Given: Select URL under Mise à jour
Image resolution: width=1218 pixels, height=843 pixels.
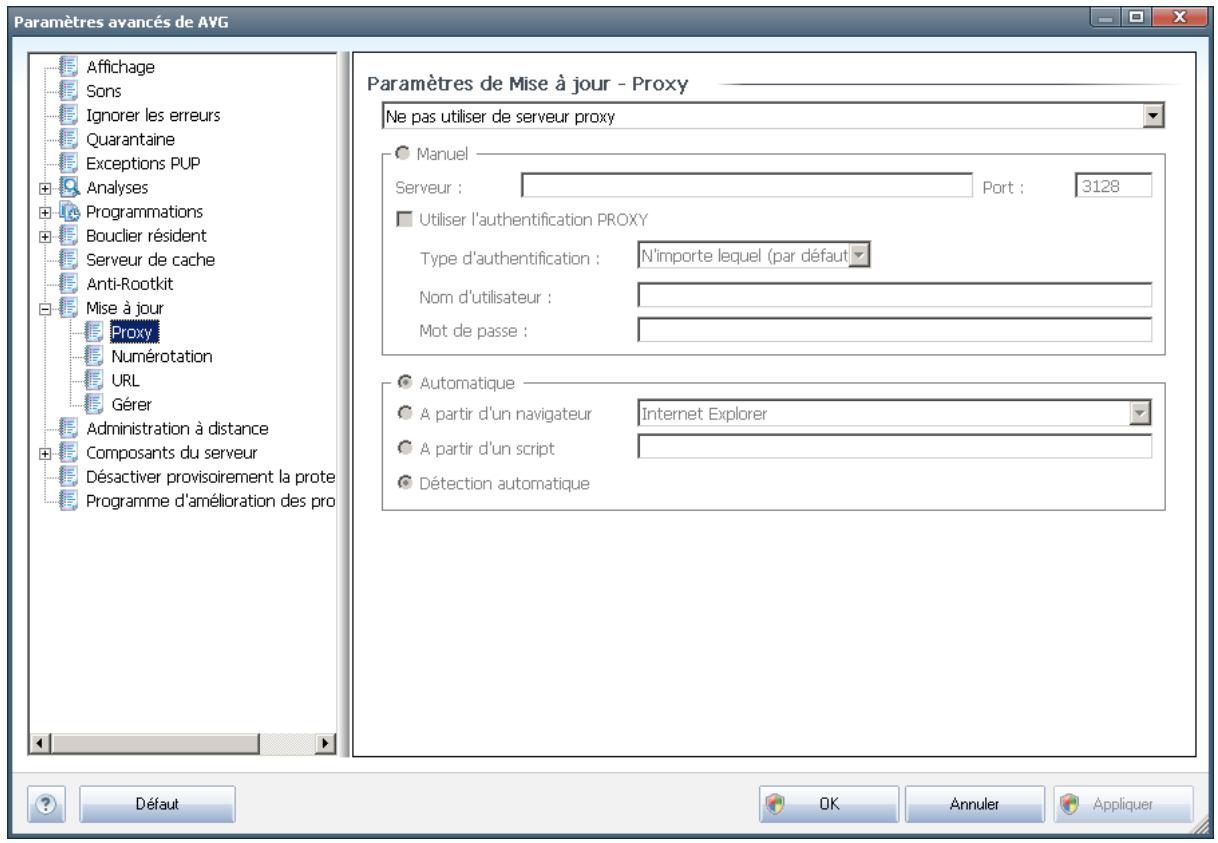Looking at the screenshot, I should click(x=125, y=379).
